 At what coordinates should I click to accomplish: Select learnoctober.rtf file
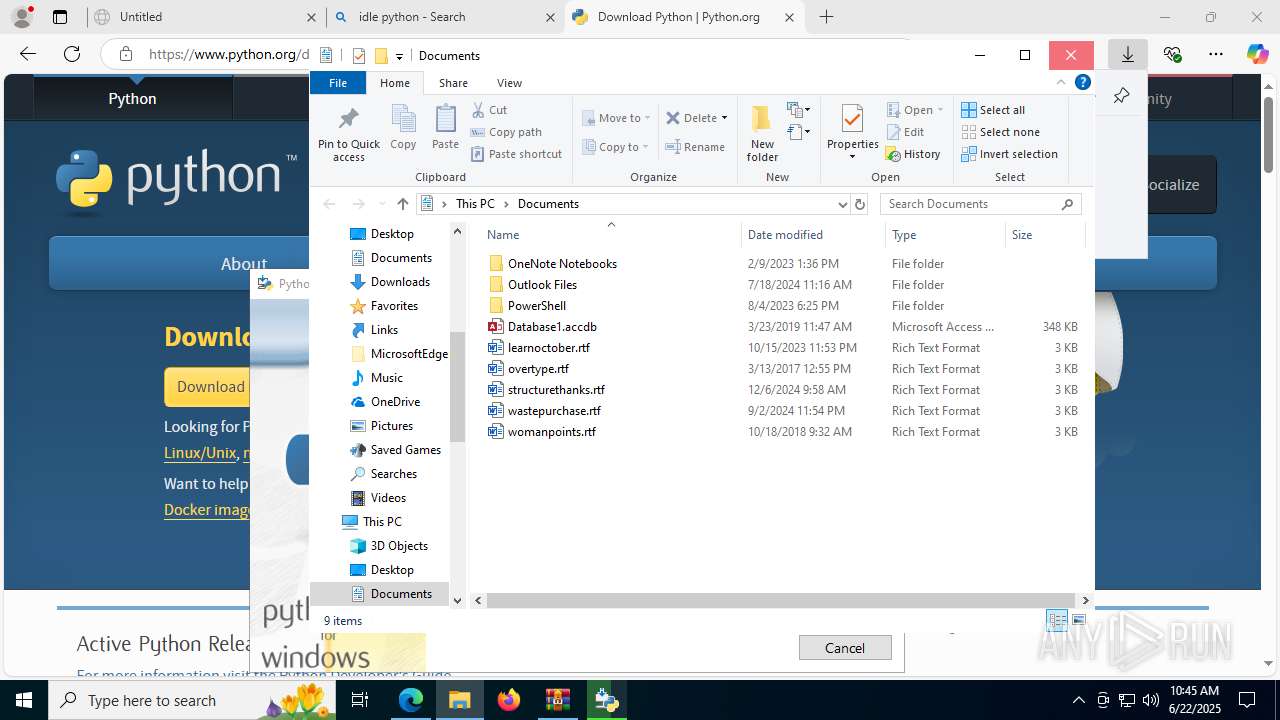pyautogui.click(x=548, y=348)
